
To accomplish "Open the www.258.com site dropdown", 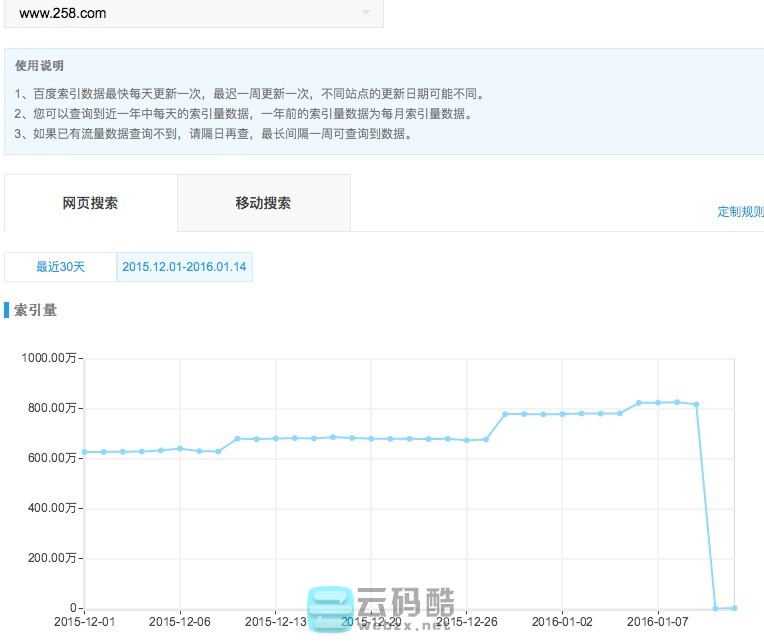I will point(190,14).
